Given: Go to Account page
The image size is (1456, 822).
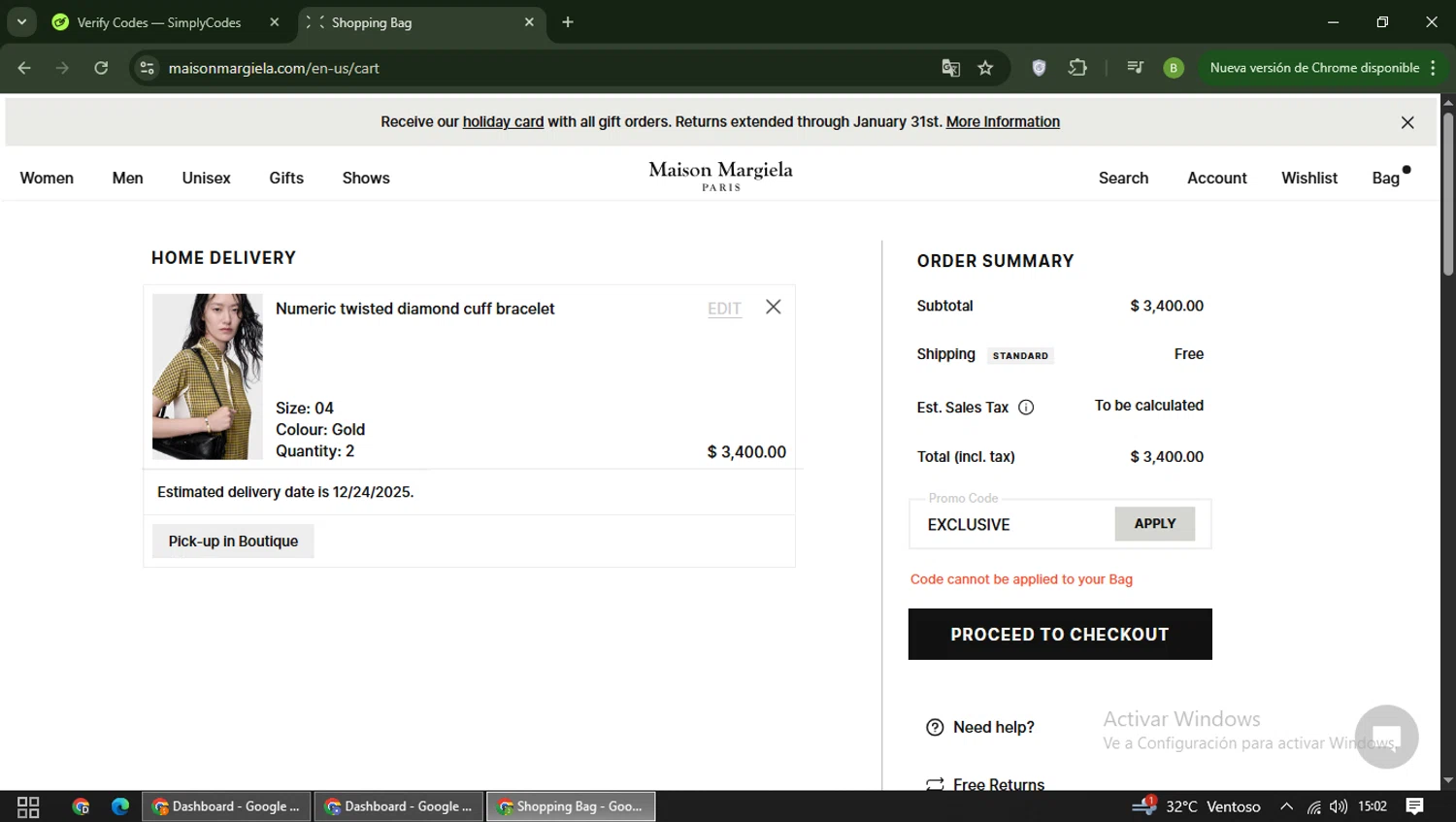Looking at the screenshot, I should [x=1216, y=178].
